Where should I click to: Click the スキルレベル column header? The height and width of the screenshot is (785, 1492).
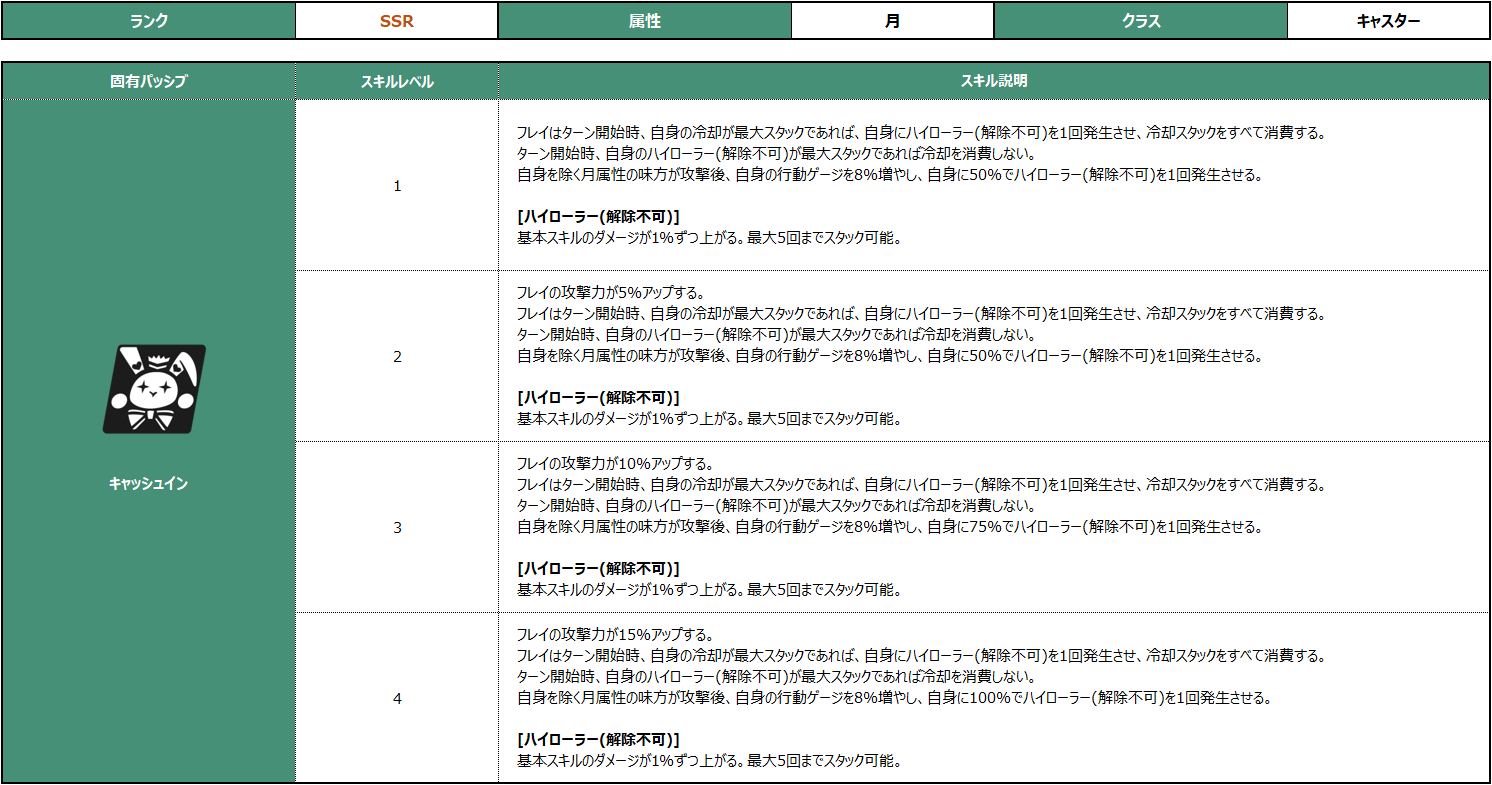click(x=397, y=81)
